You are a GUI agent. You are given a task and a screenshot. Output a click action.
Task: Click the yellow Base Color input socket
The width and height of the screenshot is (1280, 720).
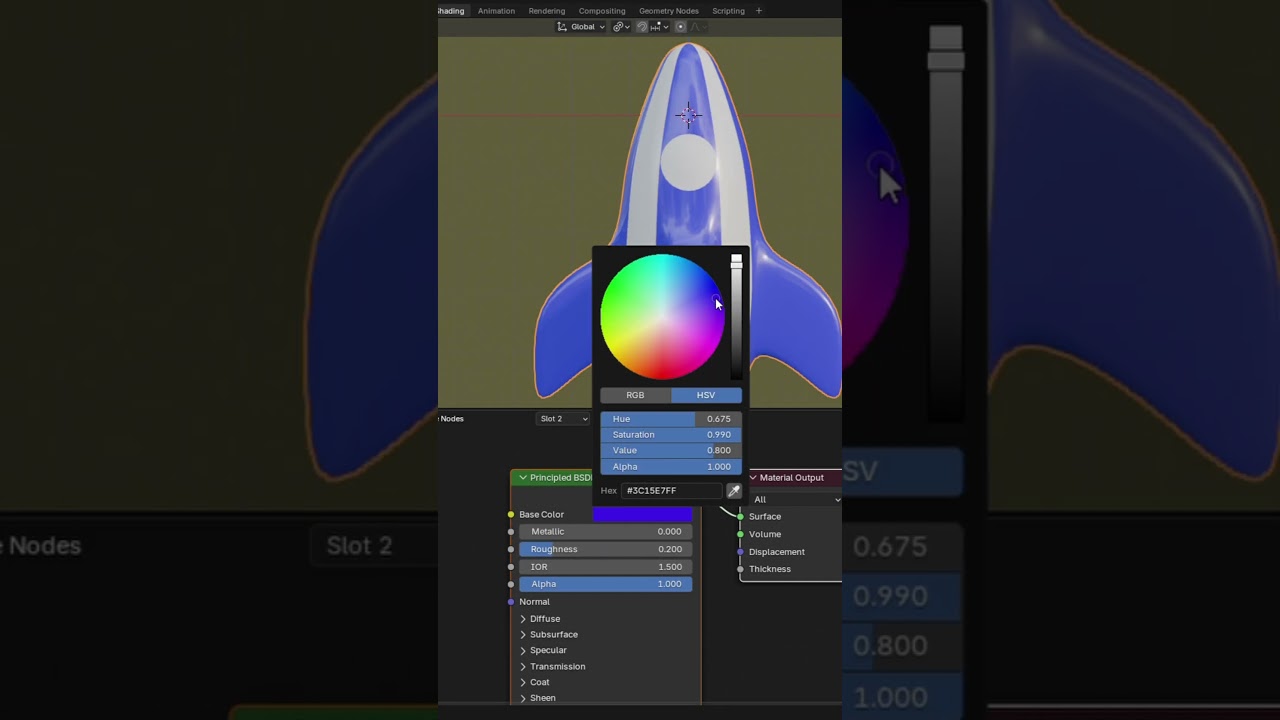pyautogui.click(x=511, y=515)
